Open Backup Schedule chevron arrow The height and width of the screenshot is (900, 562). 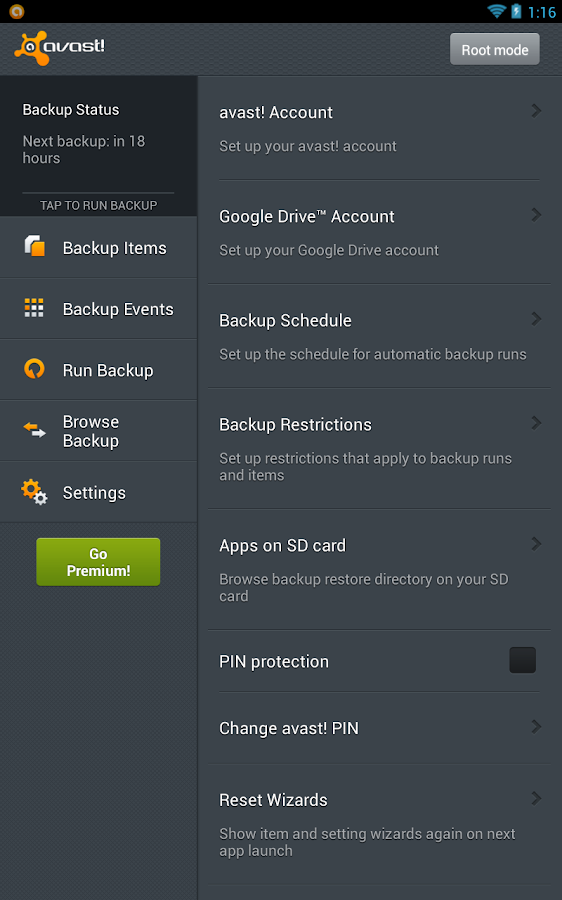[x=536, y=319]
